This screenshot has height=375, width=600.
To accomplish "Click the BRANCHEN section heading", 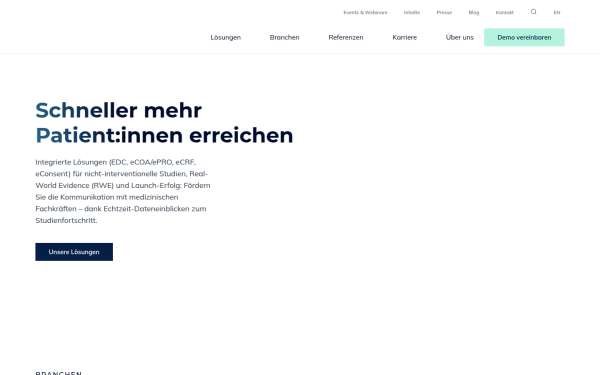I will (59, 373).
